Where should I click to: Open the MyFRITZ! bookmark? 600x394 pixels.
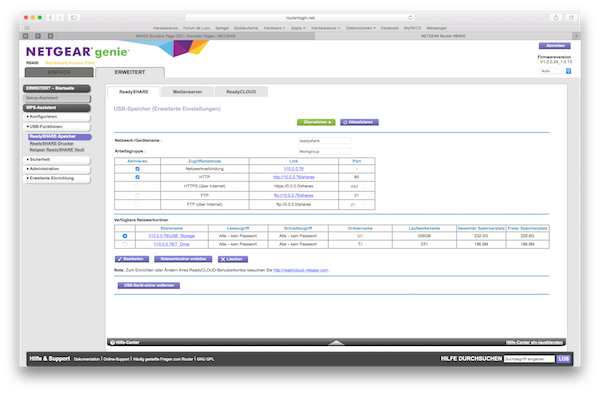tap(412, 28)
